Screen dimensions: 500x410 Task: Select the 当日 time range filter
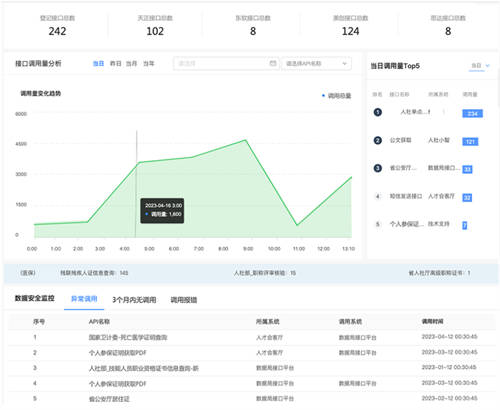98,63
